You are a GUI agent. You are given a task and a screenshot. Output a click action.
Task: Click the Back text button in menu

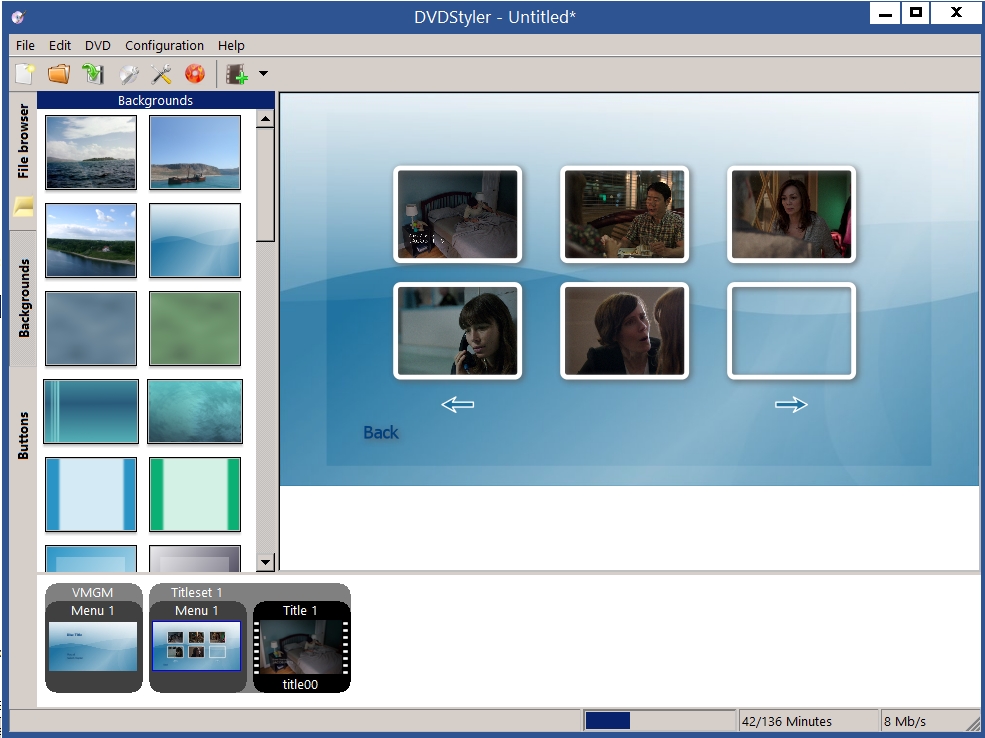(x=381, y=433)
